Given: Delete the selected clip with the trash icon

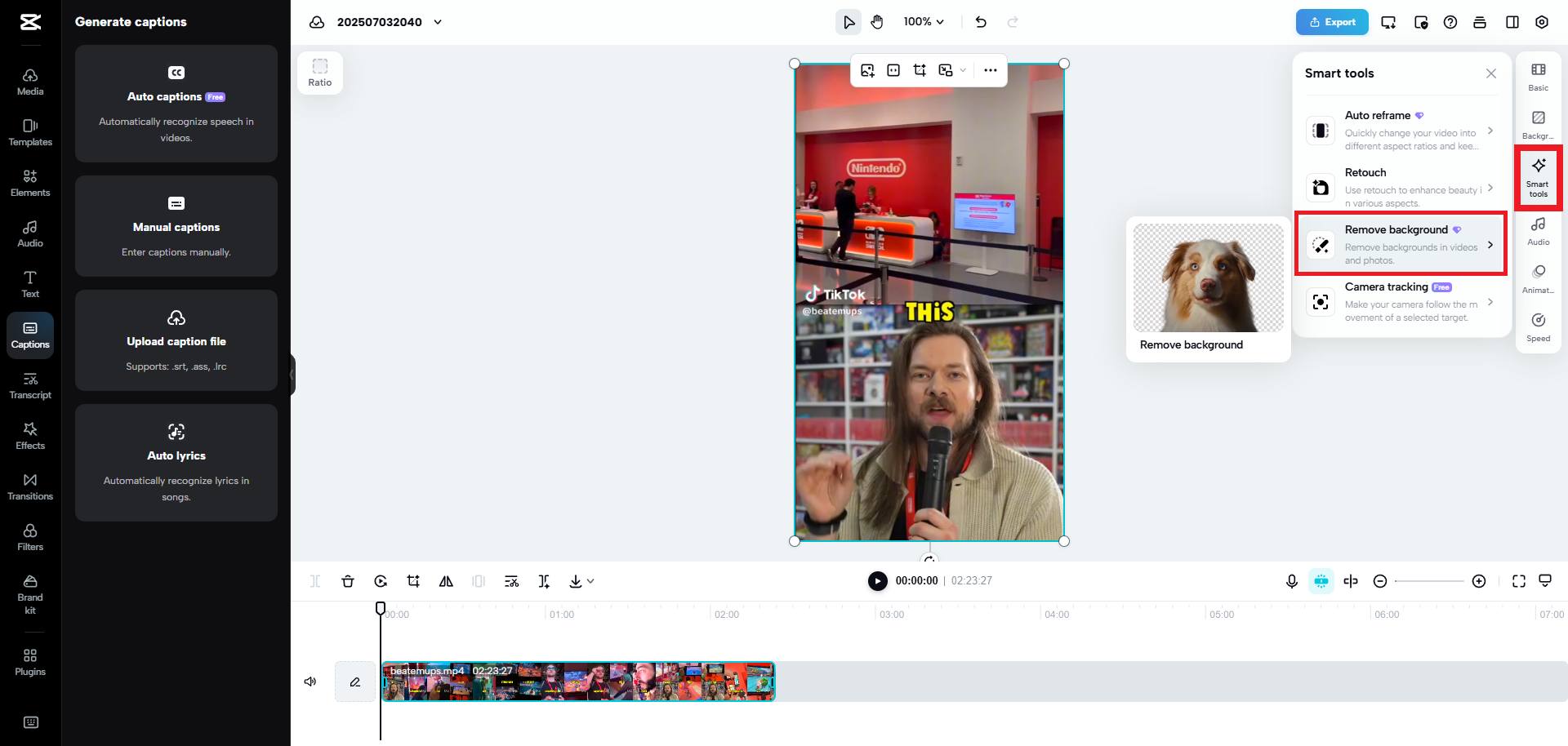Looking at the screenshot, I should 348,581.
